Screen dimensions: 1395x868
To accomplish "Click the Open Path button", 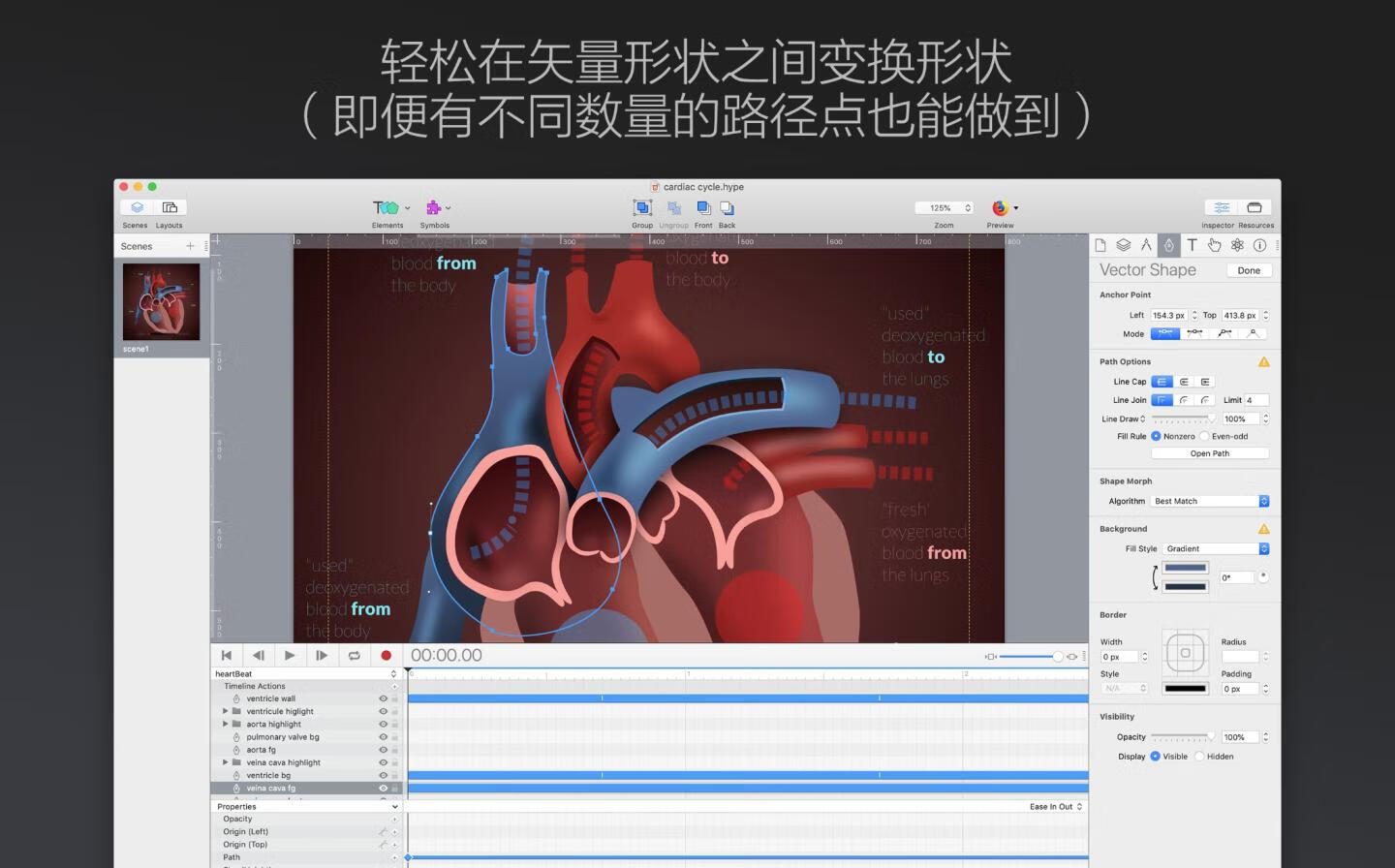I will coord(1209,453).
